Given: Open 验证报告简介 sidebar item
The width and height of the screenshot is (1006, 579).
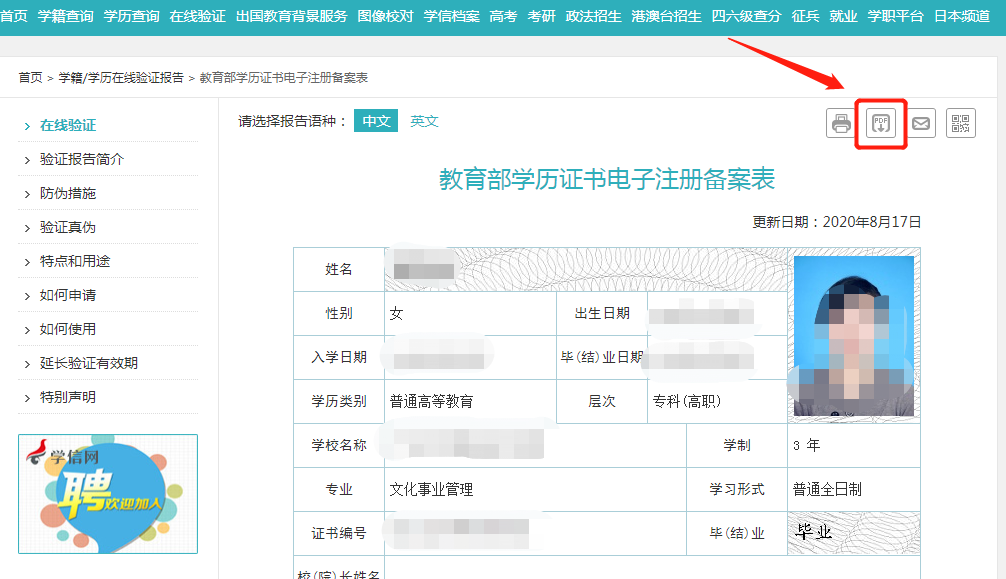Looking at the screenshot, I should pos(81,159).
